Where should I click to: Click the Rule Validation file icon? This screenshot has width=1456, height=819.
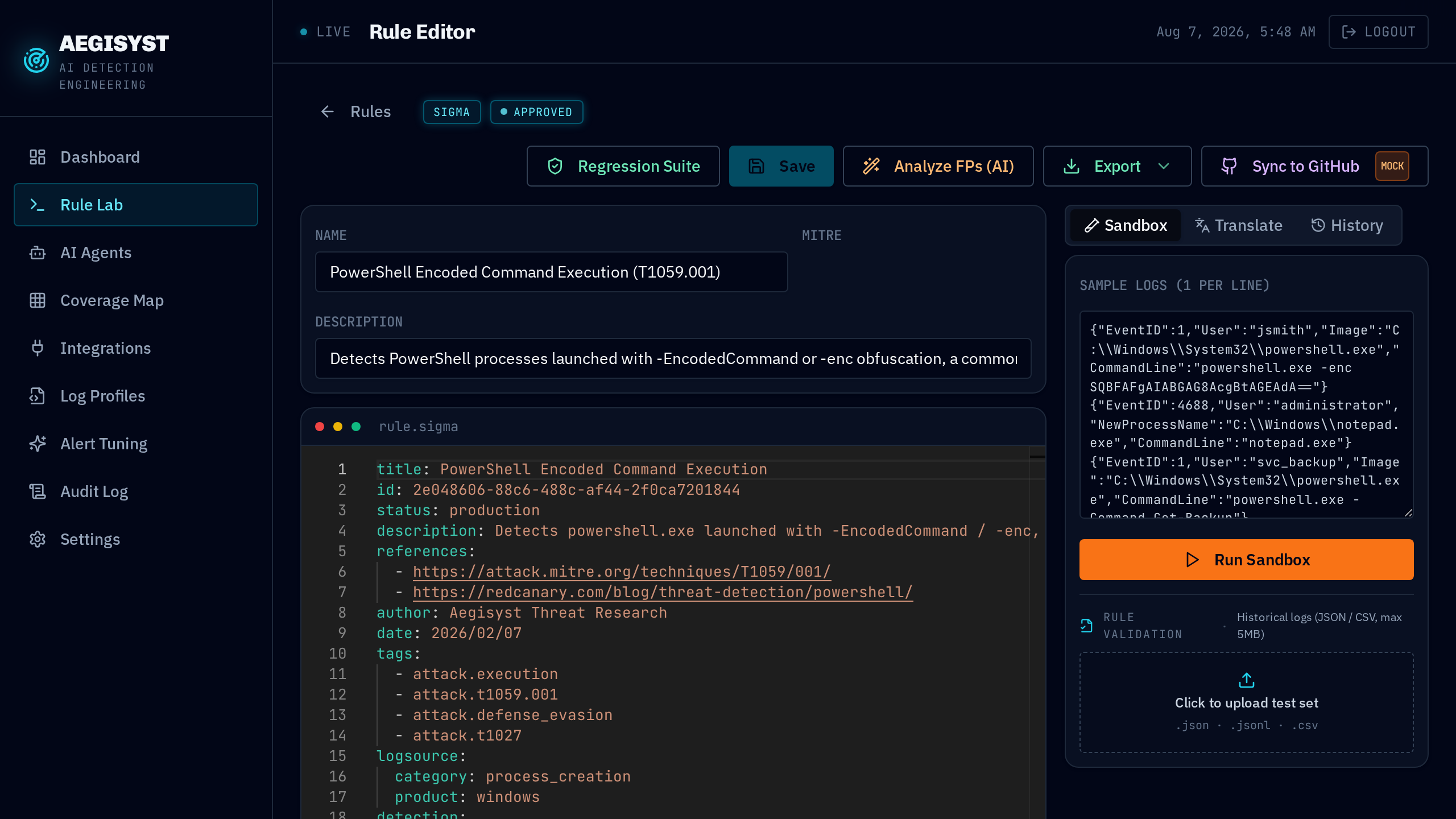1086,626
